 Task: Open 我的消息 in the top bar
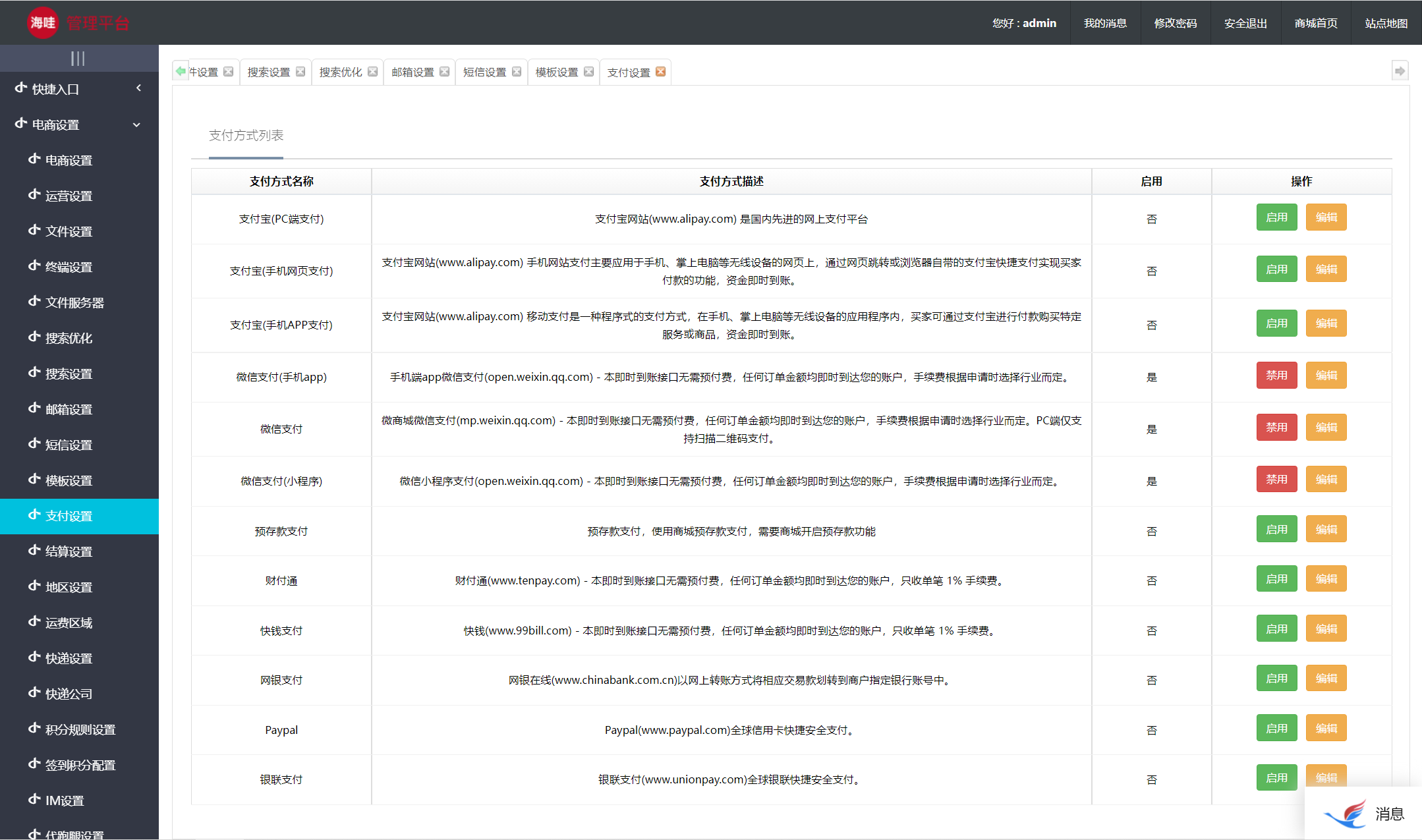[x=1105, y=23]
